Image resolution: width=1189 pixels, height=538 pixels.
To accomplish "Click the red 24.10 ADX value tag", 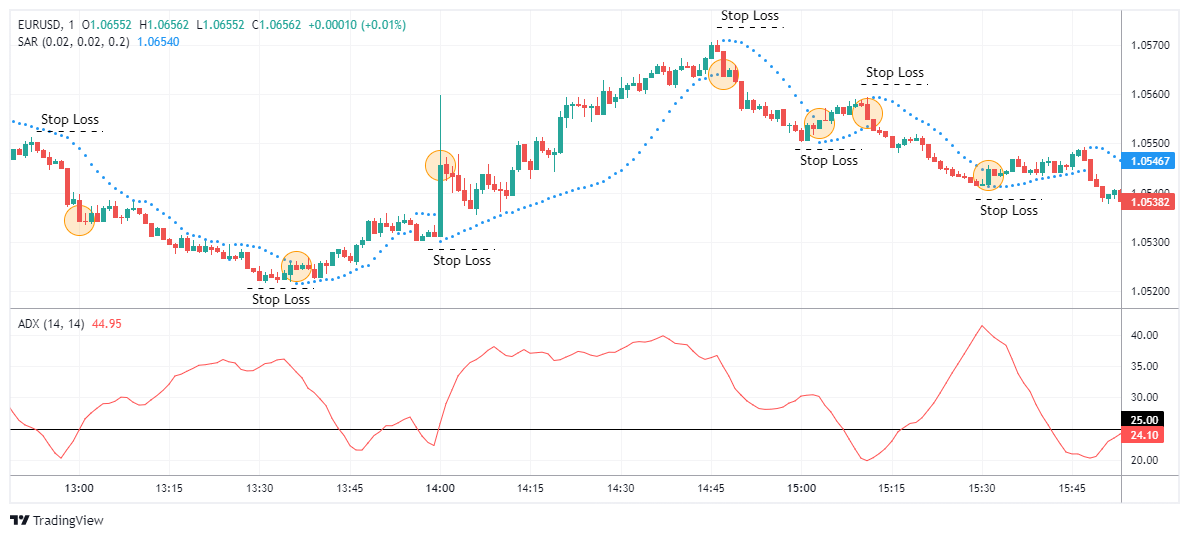I will click(1144, 435).
